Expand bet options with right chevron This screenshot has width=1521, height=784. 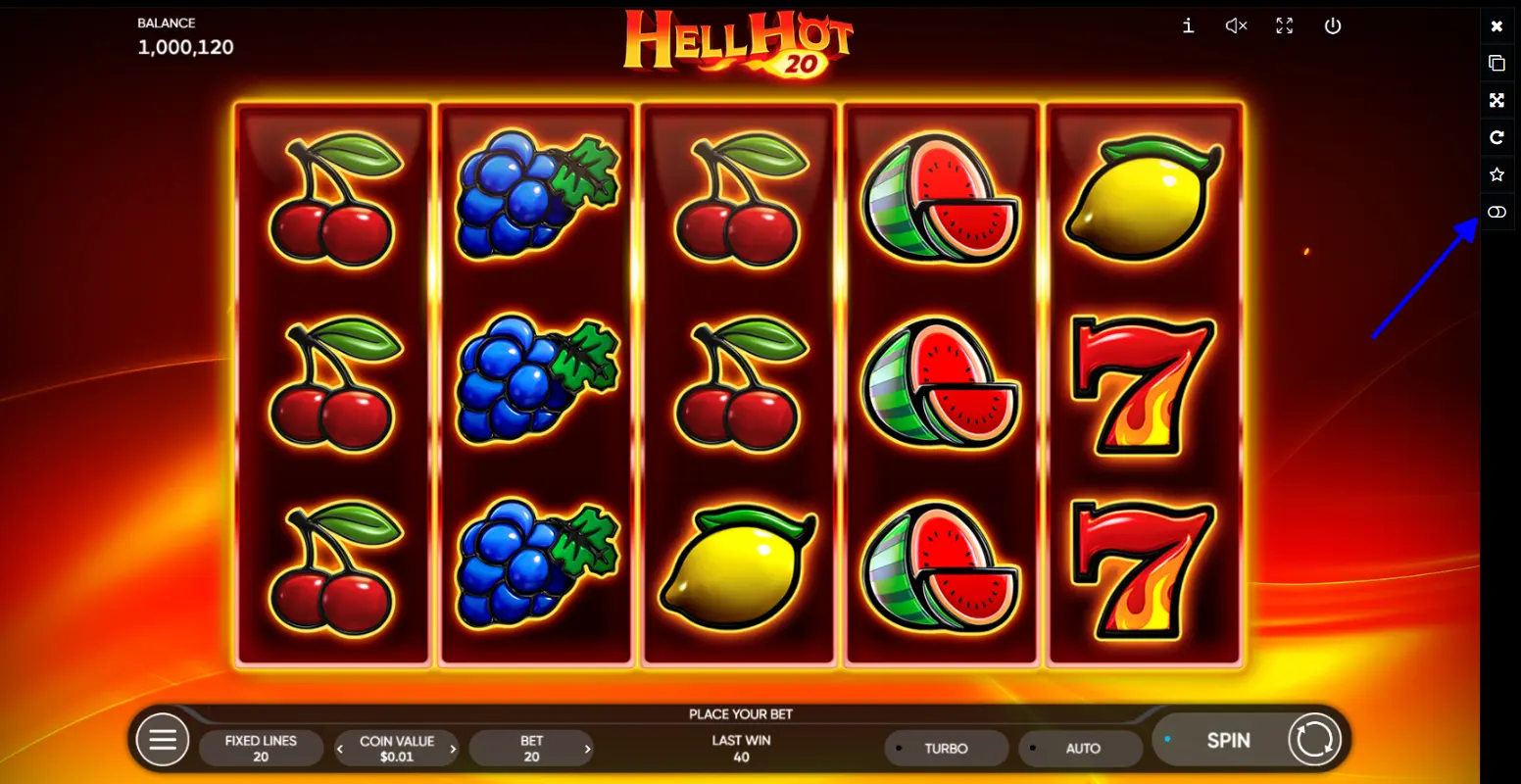tap(587, 750)
